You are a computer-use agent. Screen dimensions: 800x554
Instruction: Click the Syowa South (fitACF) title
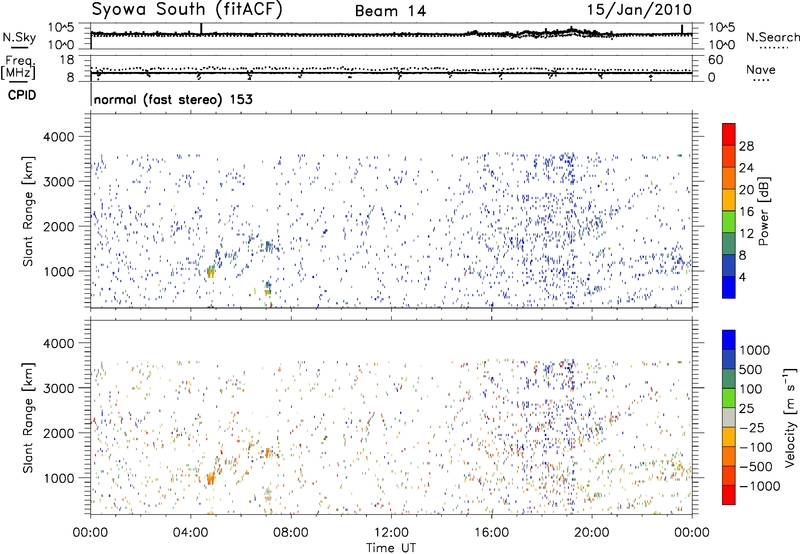point(187,10)
